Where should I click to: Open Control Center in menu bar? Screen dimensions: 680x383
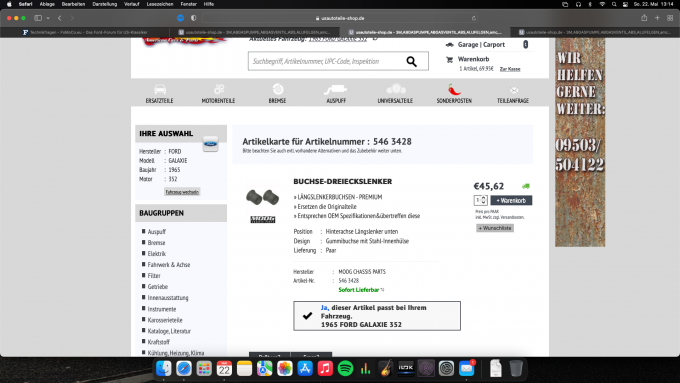(625, 4)
